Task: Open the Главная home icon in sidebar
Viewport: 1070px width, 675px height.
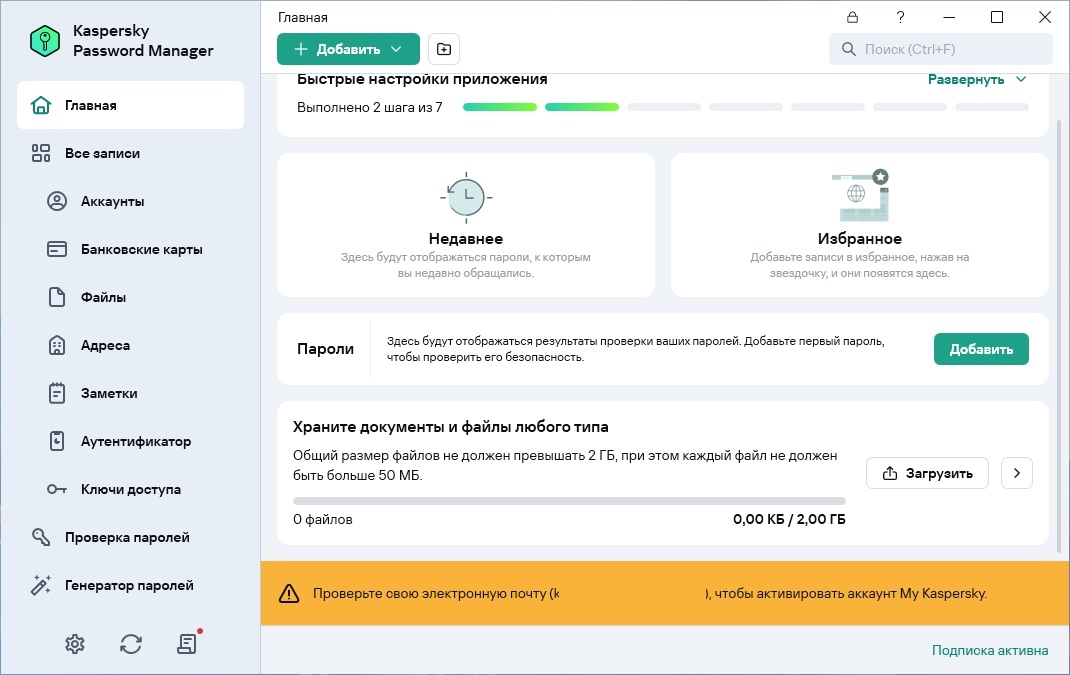Action: [41, 105]
